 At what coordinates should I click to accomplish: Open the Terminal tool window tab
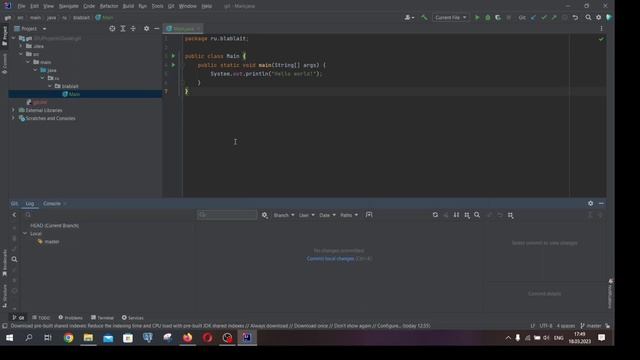tap(102, 318)
